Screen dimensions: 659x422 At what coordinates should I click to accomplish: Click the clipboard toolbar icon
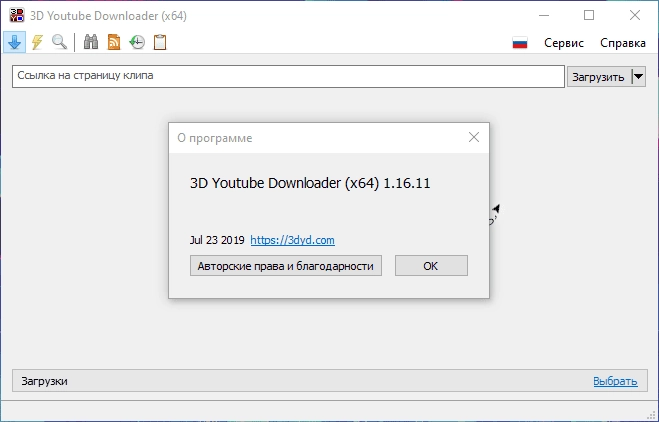point(160,42)
